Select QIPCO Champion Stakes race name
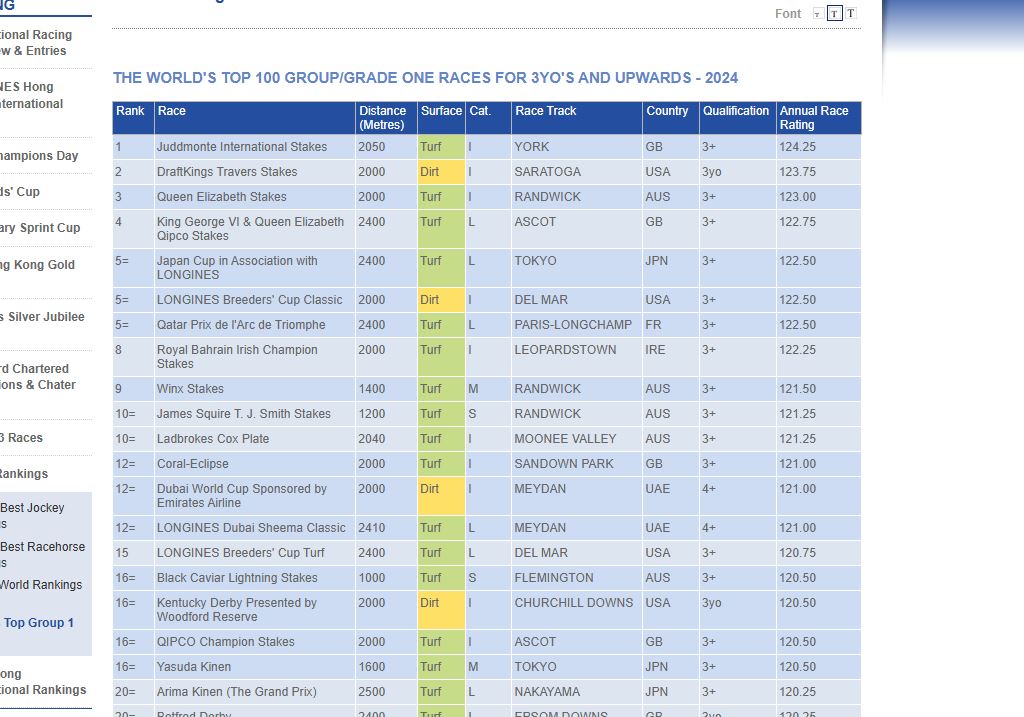The width and height of the screenshot is (1024, 717). pos(225,642)
